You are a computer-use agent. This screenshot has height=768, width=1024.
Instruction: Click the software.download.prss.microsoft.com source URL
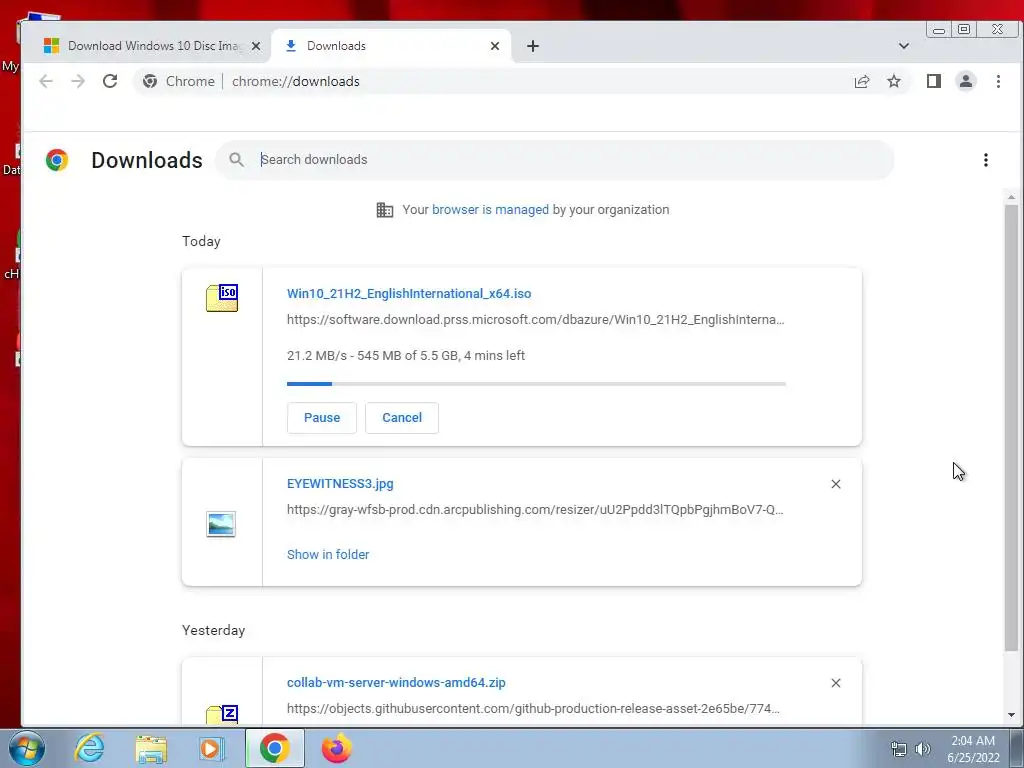point(536,319)
